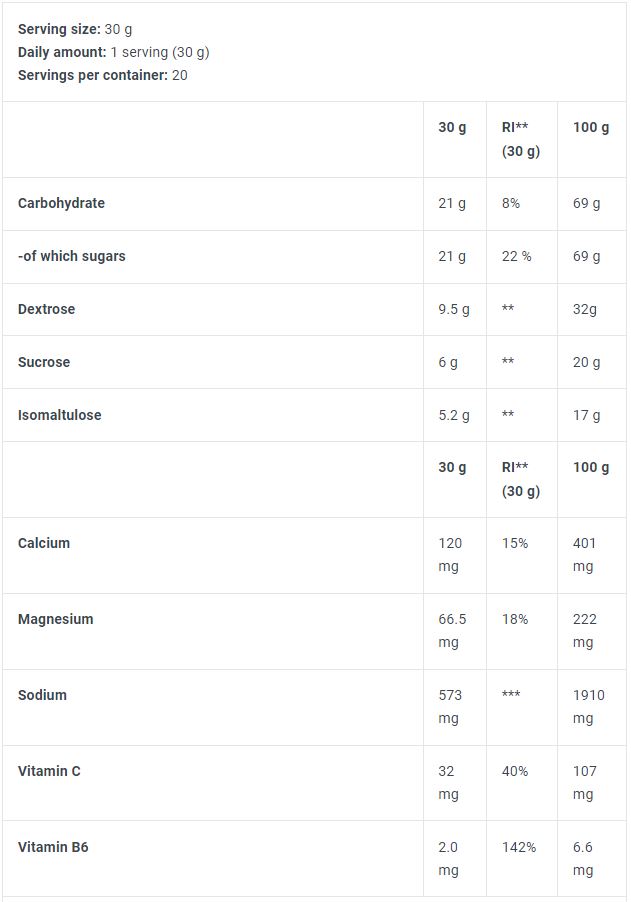Click the 22 % RI value for sugars
Image resolution: width=631 pixels, height=902 pixels.
pos(516,256)
